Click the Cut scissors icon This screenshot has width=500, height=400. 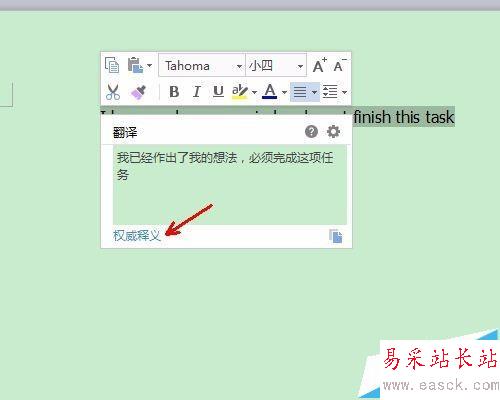(113, 92)
